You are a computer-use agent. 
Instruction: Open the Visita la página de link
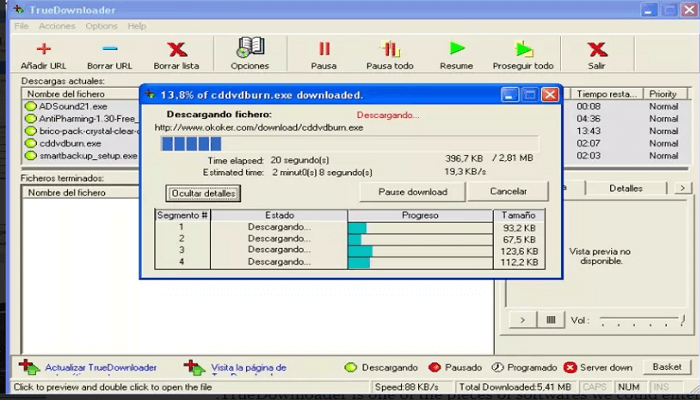[x=249, y=368]
